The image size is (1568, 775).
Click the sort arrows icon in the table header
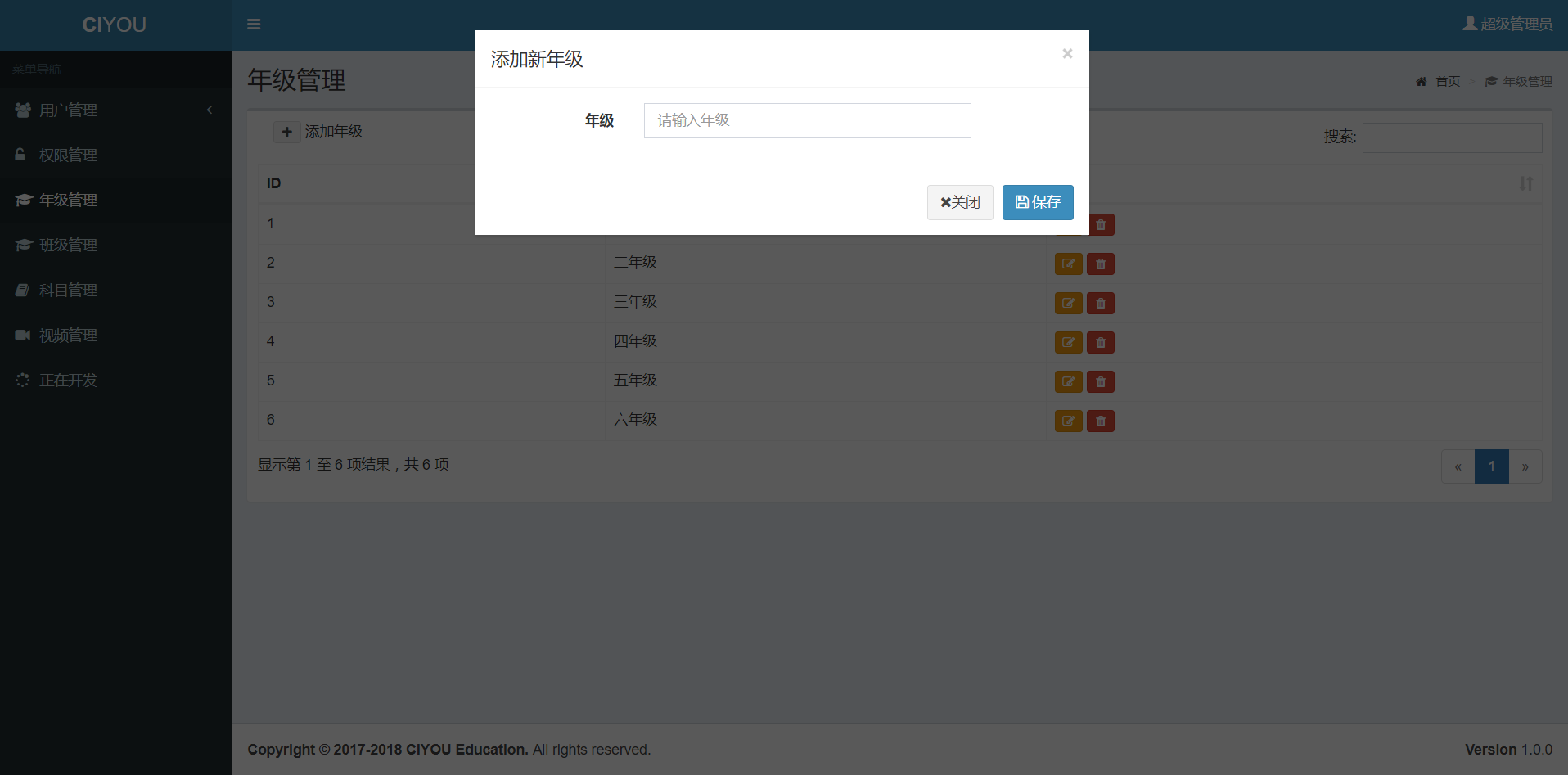(x=1526, y=183)
